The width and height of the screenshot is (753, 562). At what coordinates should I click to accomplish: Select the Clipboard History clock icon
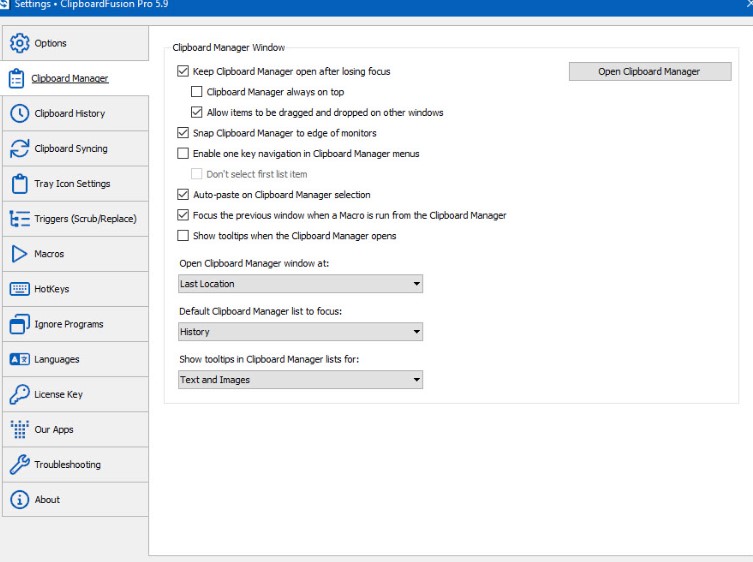click(19, 114)
